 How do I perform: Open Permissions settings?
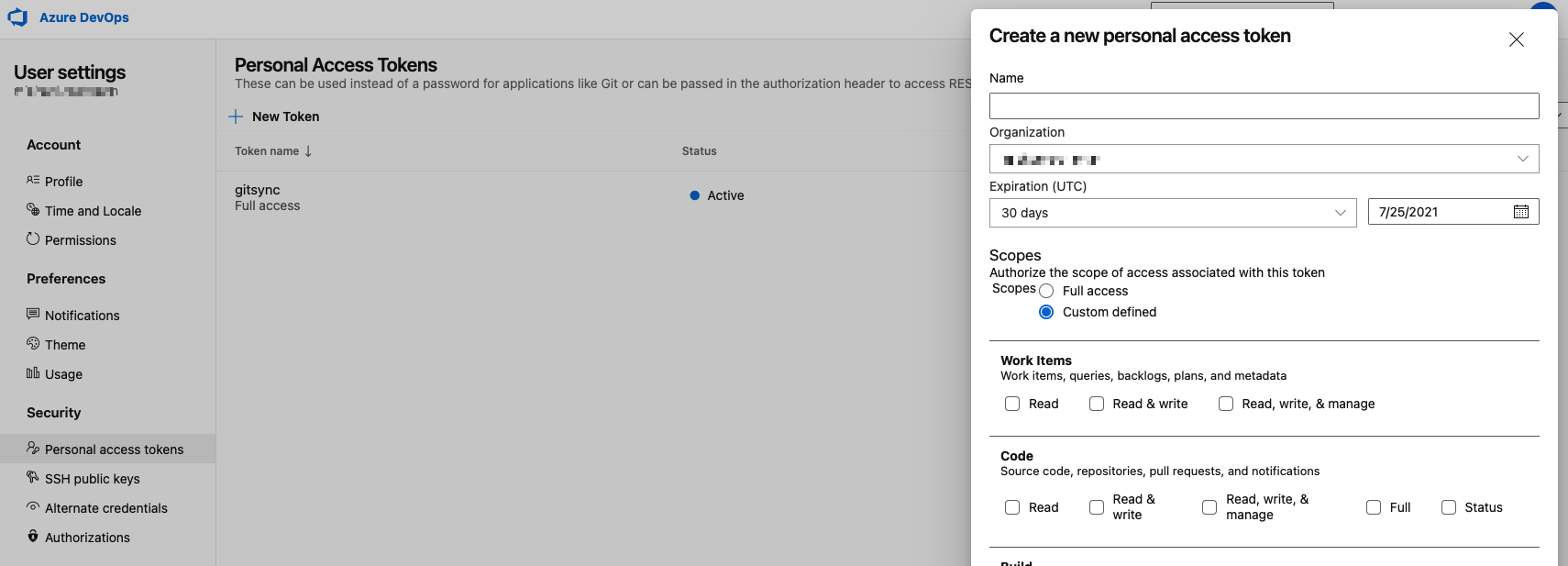coord(81,240)
